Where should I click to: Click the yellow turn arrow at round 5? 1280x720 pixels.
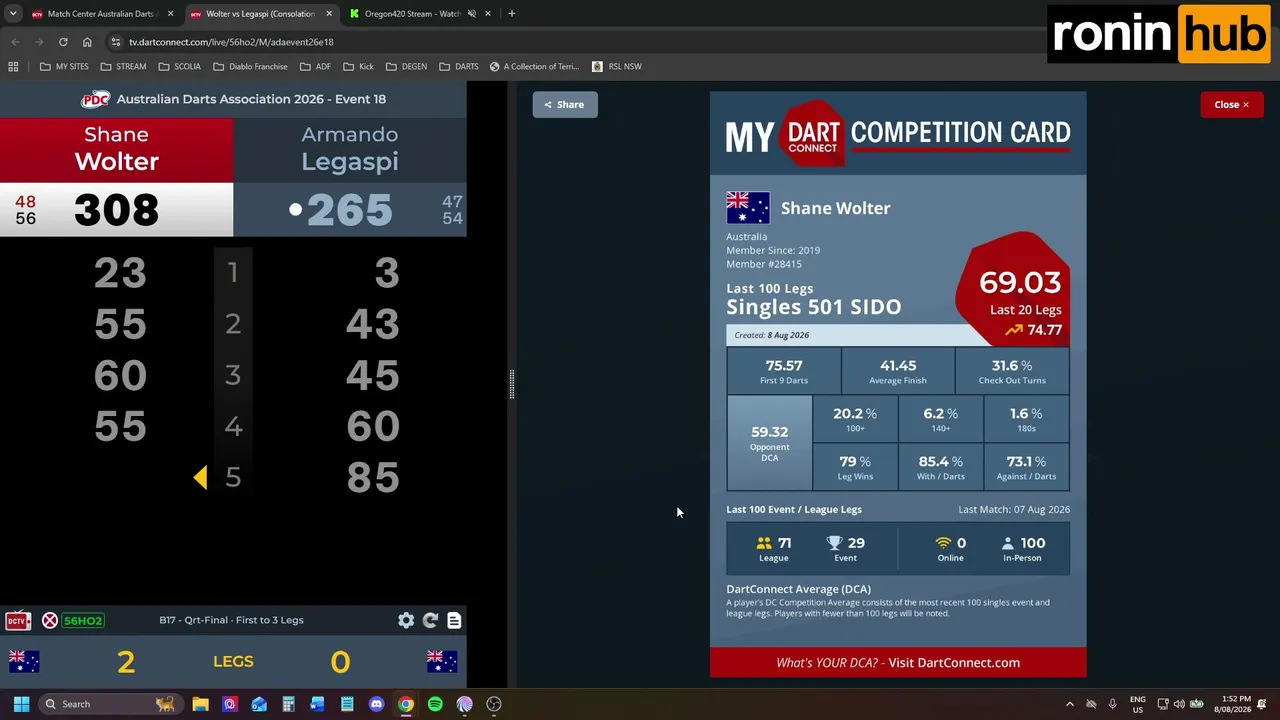point(200,478)
